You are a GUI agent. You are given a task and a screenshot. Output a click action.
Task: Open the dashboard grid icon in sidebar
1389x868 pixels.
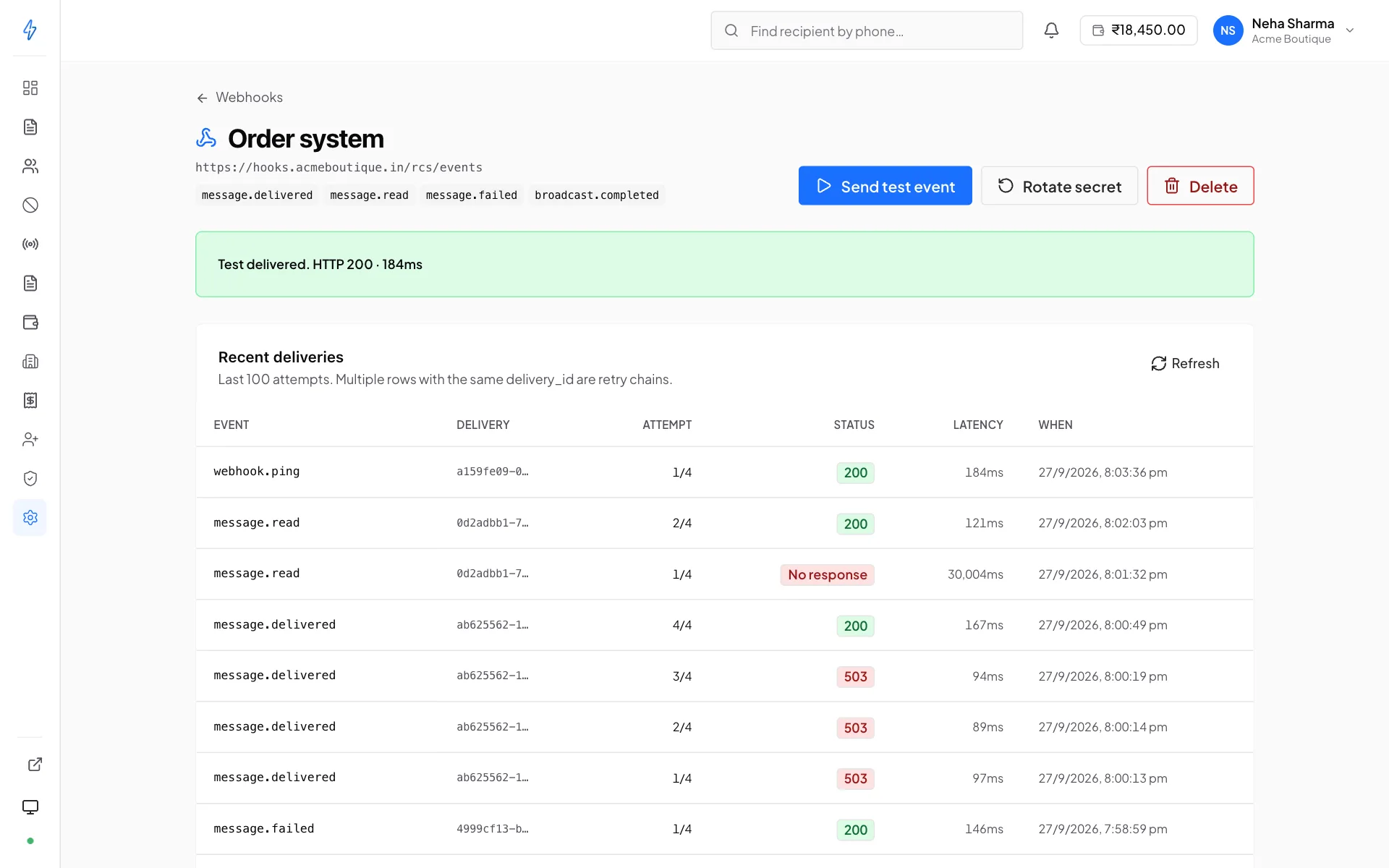point(30,88)
